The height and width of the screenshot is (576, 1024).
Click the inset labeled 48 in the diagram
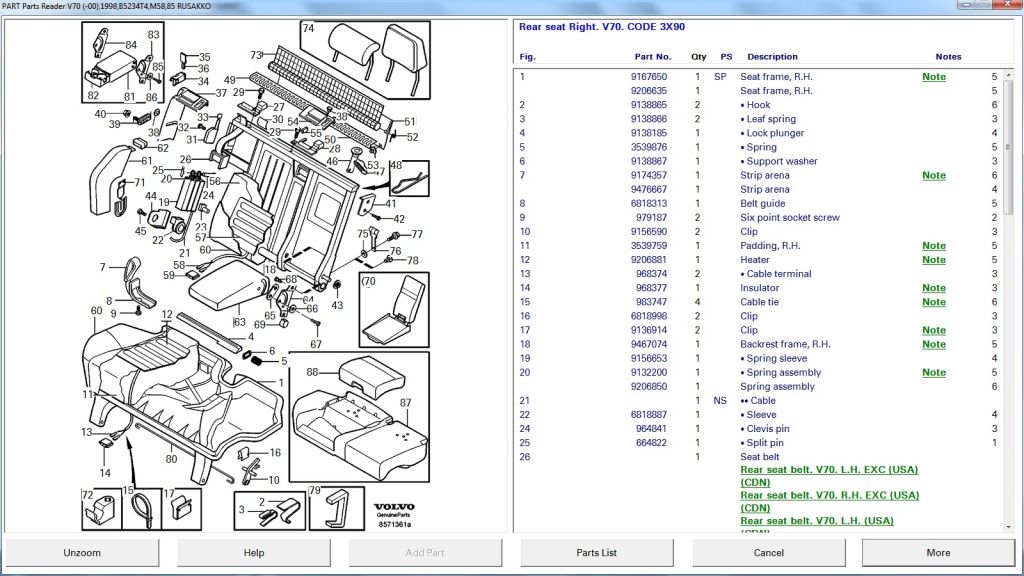point(409,178)
